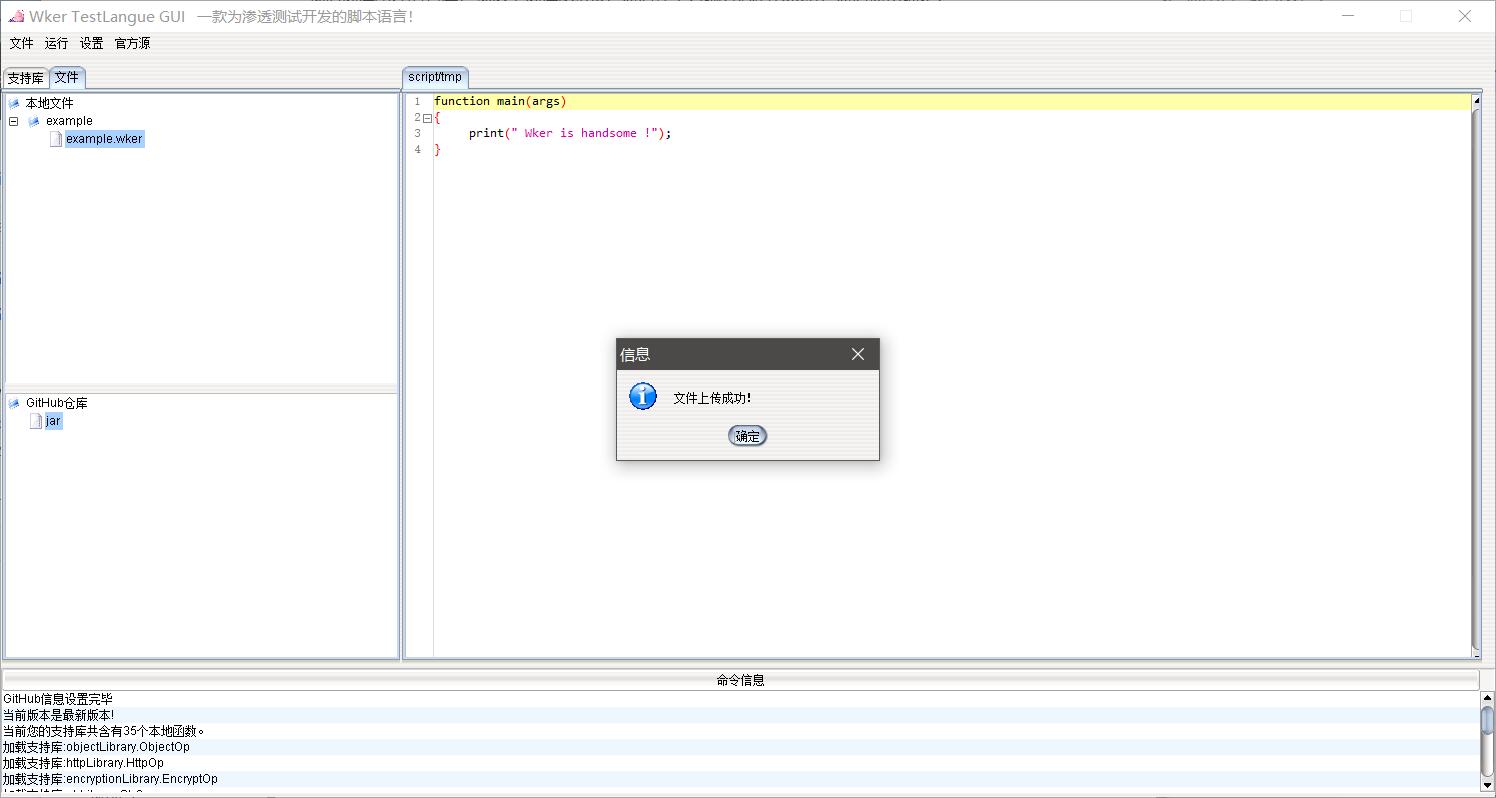Select the 本地文件 tree root
The image size is (1496, 798).
click(x=50, y=103)
